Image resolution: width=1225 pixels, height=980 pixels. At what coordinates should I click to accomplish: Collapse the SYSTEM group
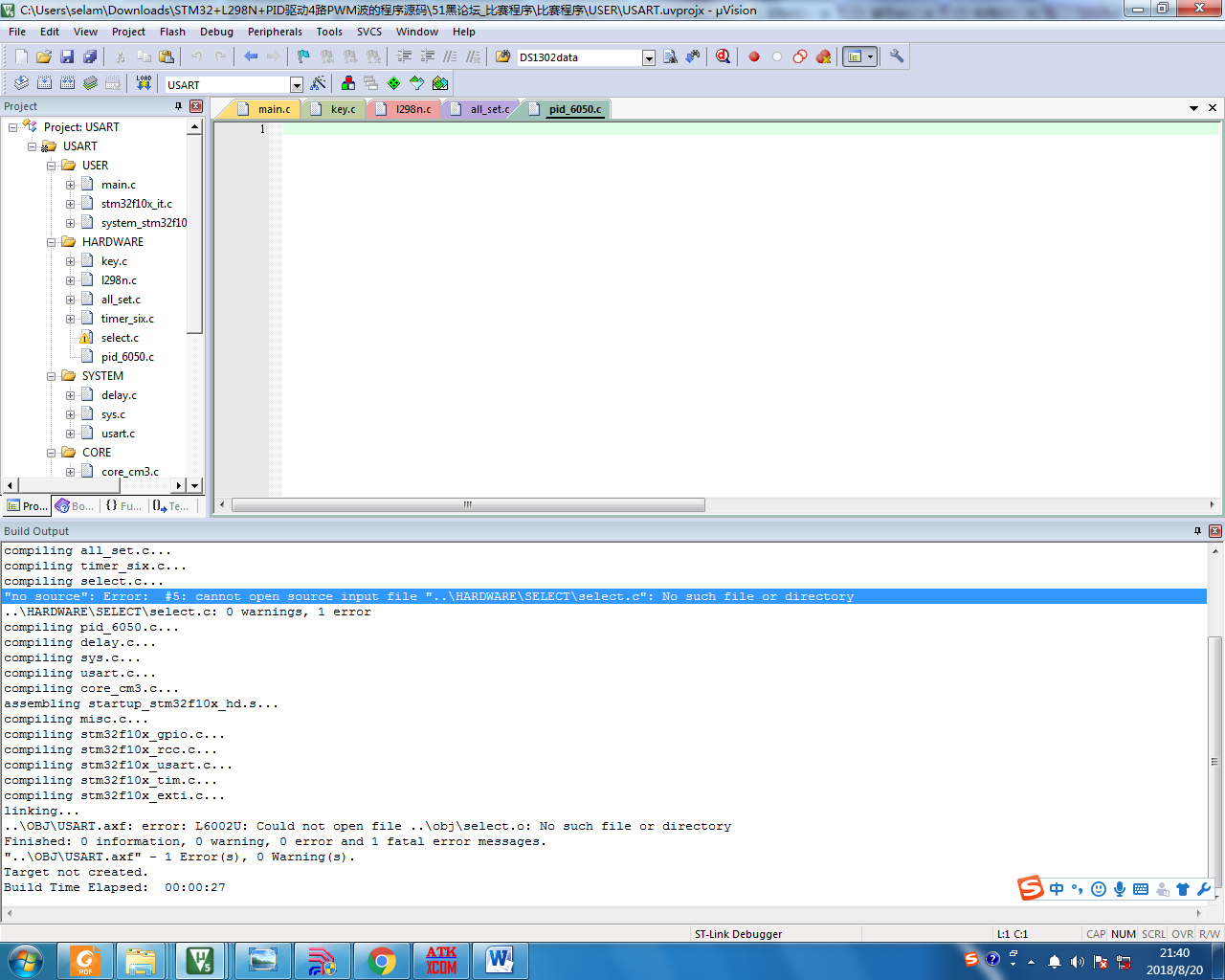tap(52, 376)
